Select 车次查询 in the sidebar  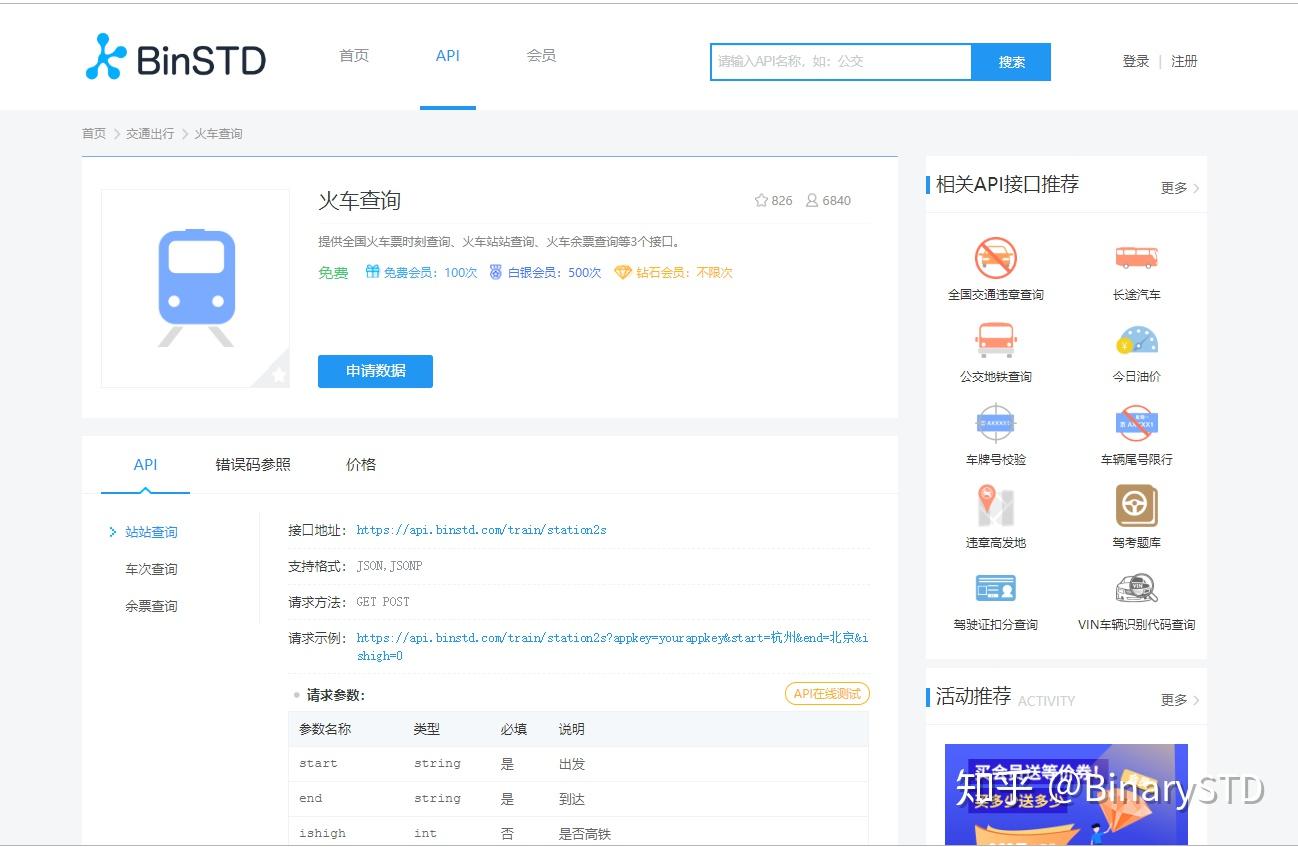tap(151, 568)
